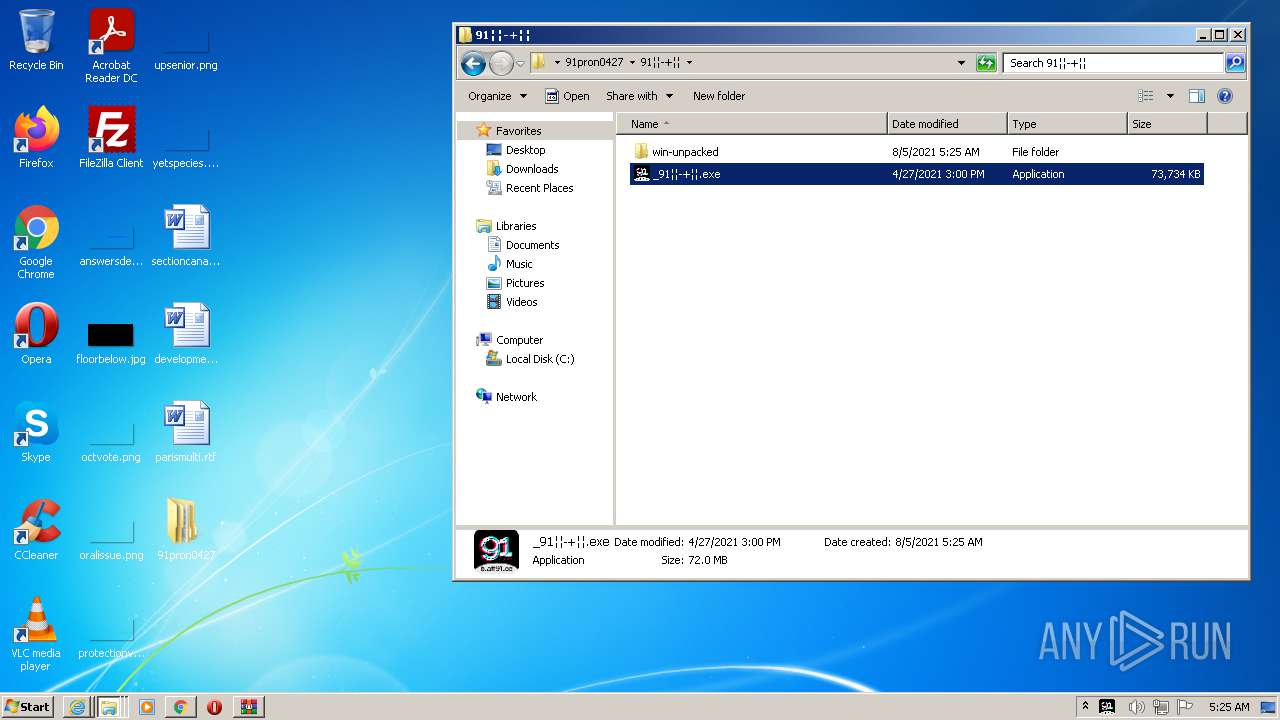The height and width of the screenshot is (720, 1280).
Task: Select Acrobat Reader DC desktop icon
Action: click(111, 45)
